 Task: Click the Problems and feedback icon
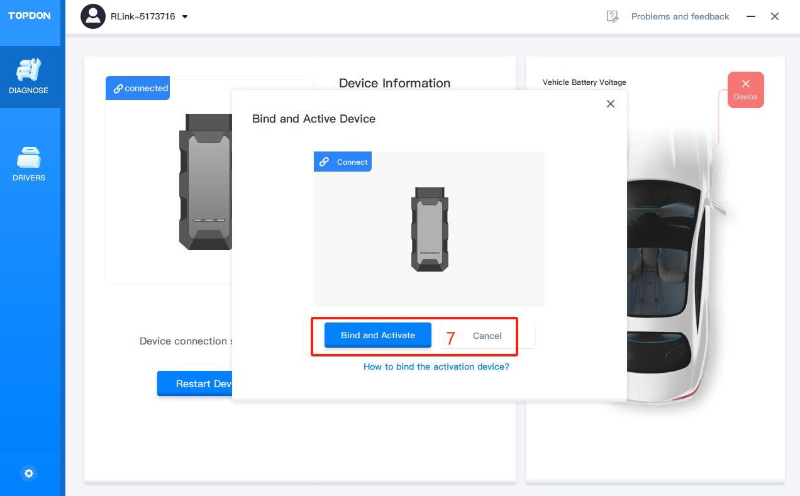click(613, 16)
